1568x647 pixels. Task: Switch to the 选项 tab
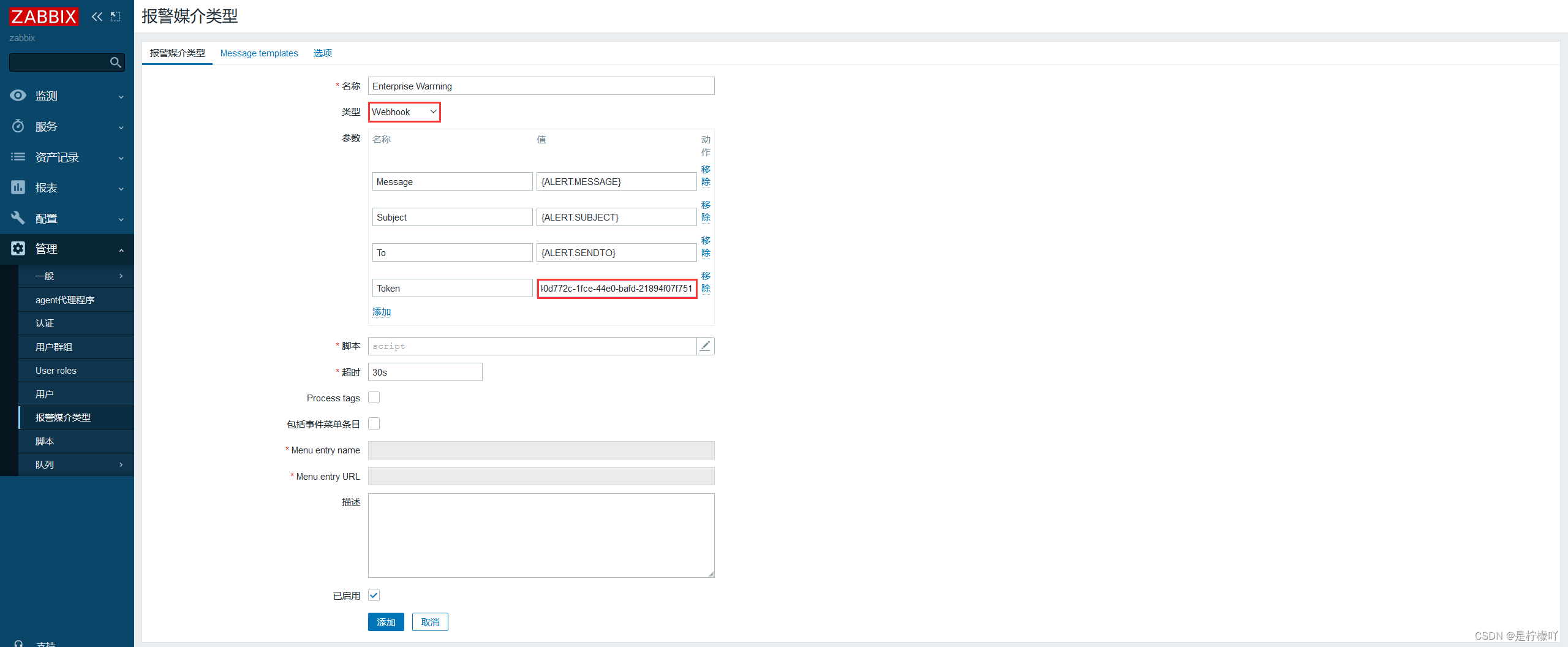(322, 53)
